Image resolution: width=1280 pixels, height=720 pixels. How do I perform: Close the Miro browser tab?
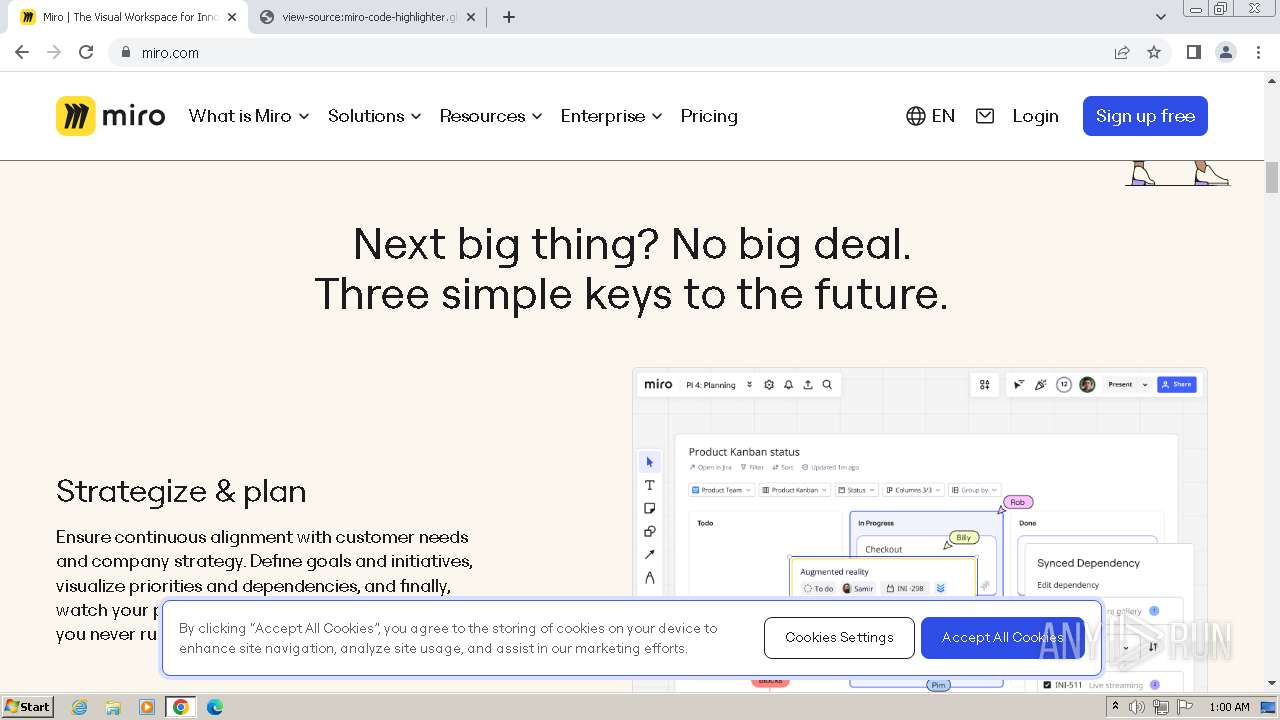[x=232, y=17]
